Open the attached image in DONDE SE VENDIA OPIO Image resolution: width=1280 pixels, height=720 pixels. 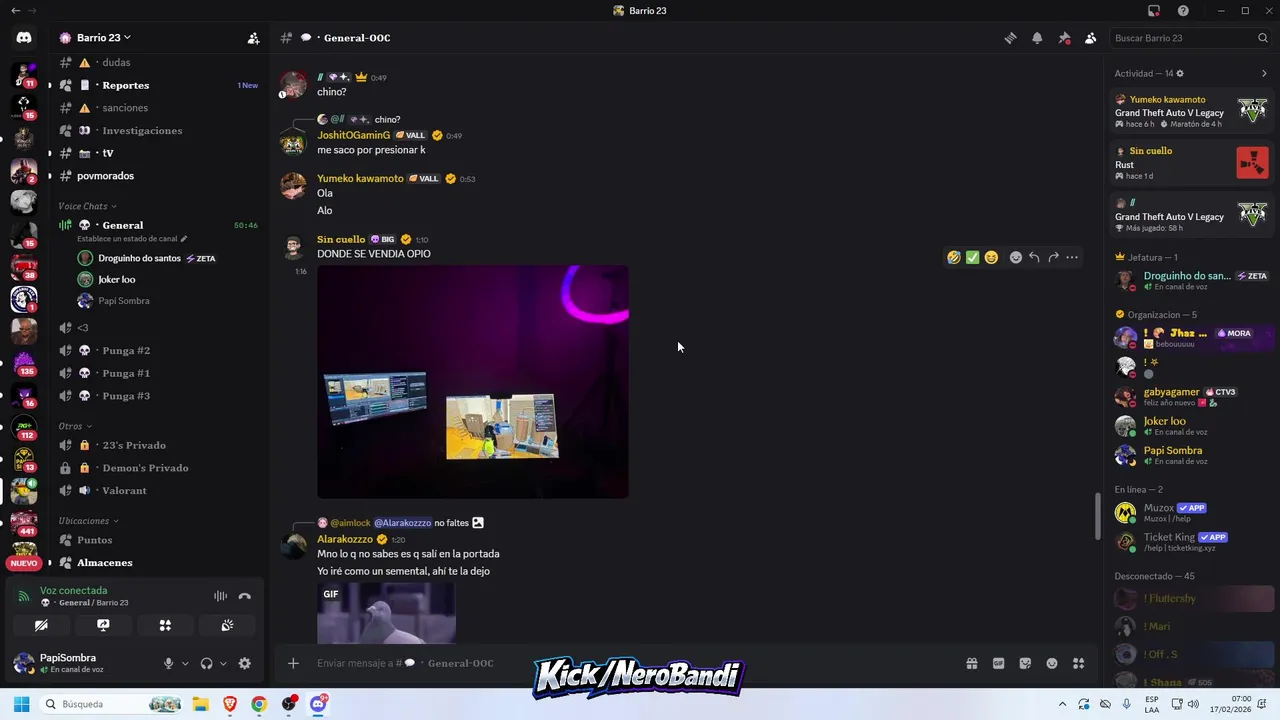pyautogui.click(x=473, y=381)
